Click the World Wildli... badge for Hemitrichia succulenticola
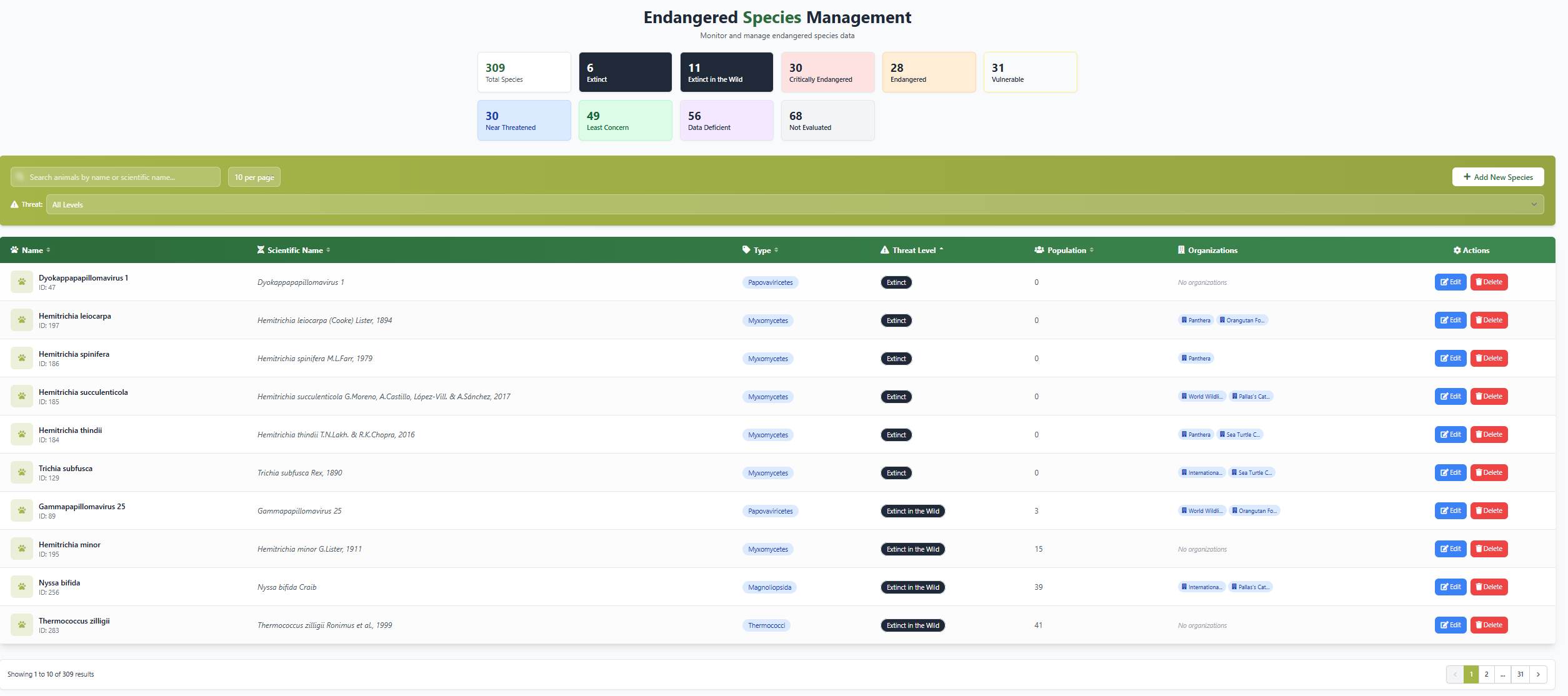1568x696 pixels. [1202, 397]
